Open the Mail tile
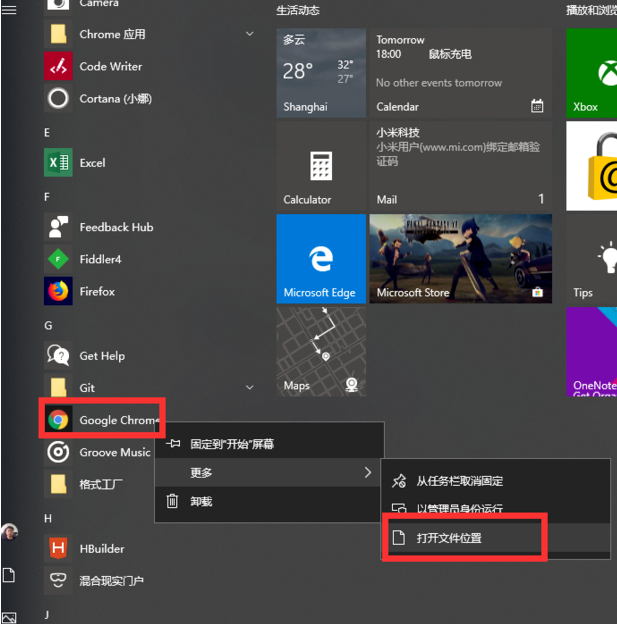The width and height of the screenshot is (617, 624). (461, 166)
